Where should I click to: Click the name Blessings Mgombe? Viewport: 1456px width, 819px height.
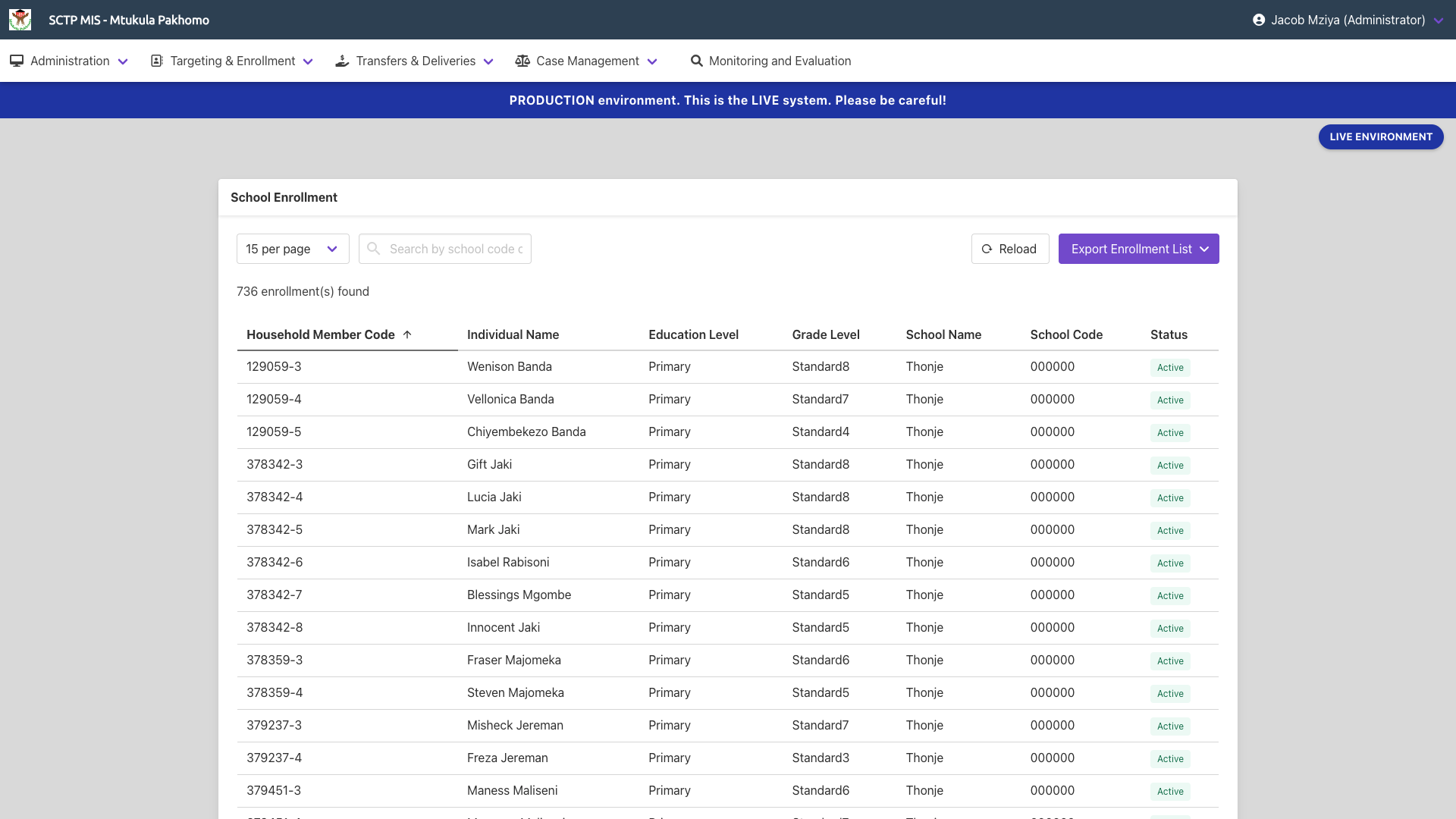(519, 595)
